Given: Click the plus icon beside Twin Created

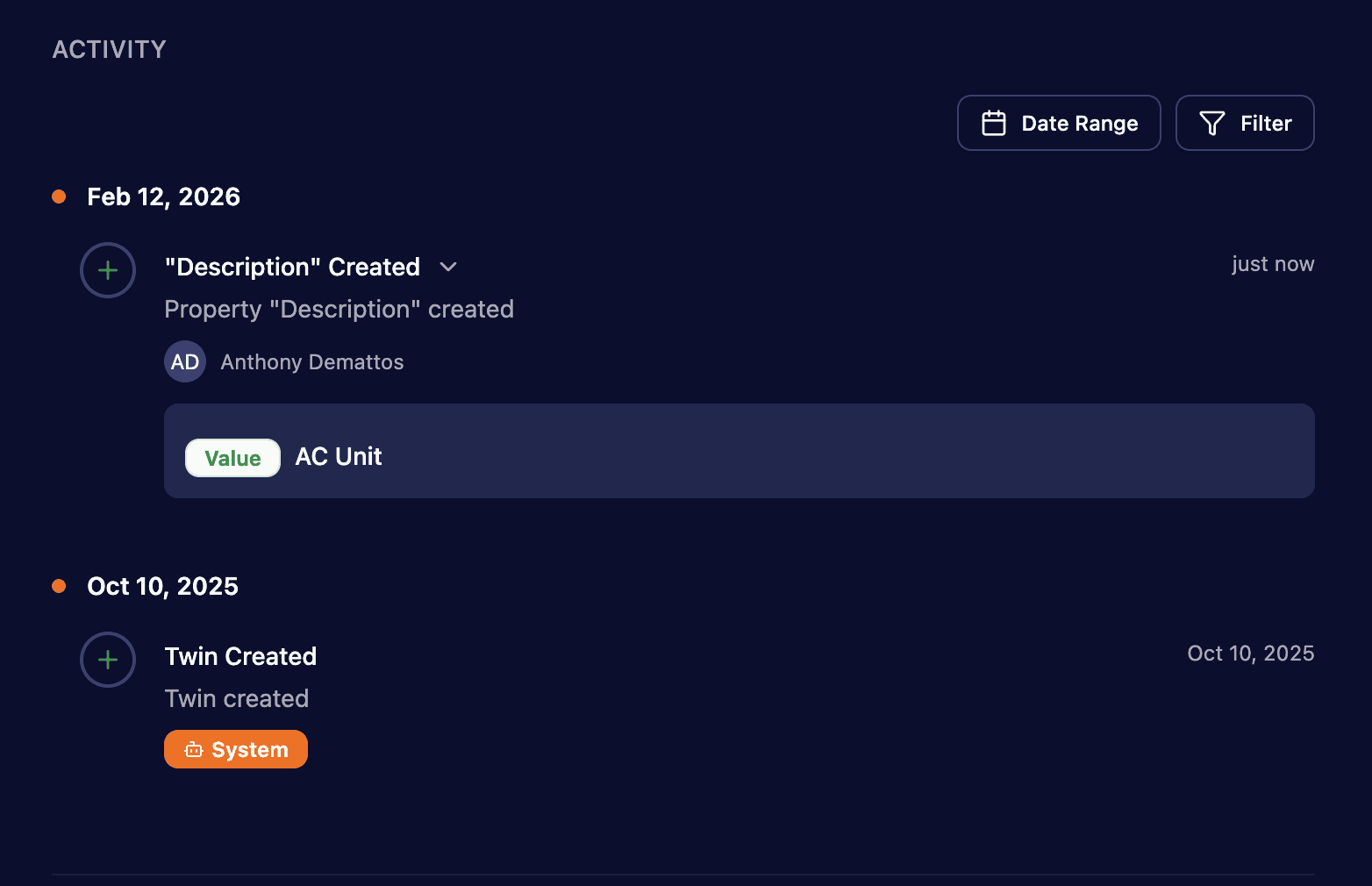Looking at the screenshot, I should point(108,660).
